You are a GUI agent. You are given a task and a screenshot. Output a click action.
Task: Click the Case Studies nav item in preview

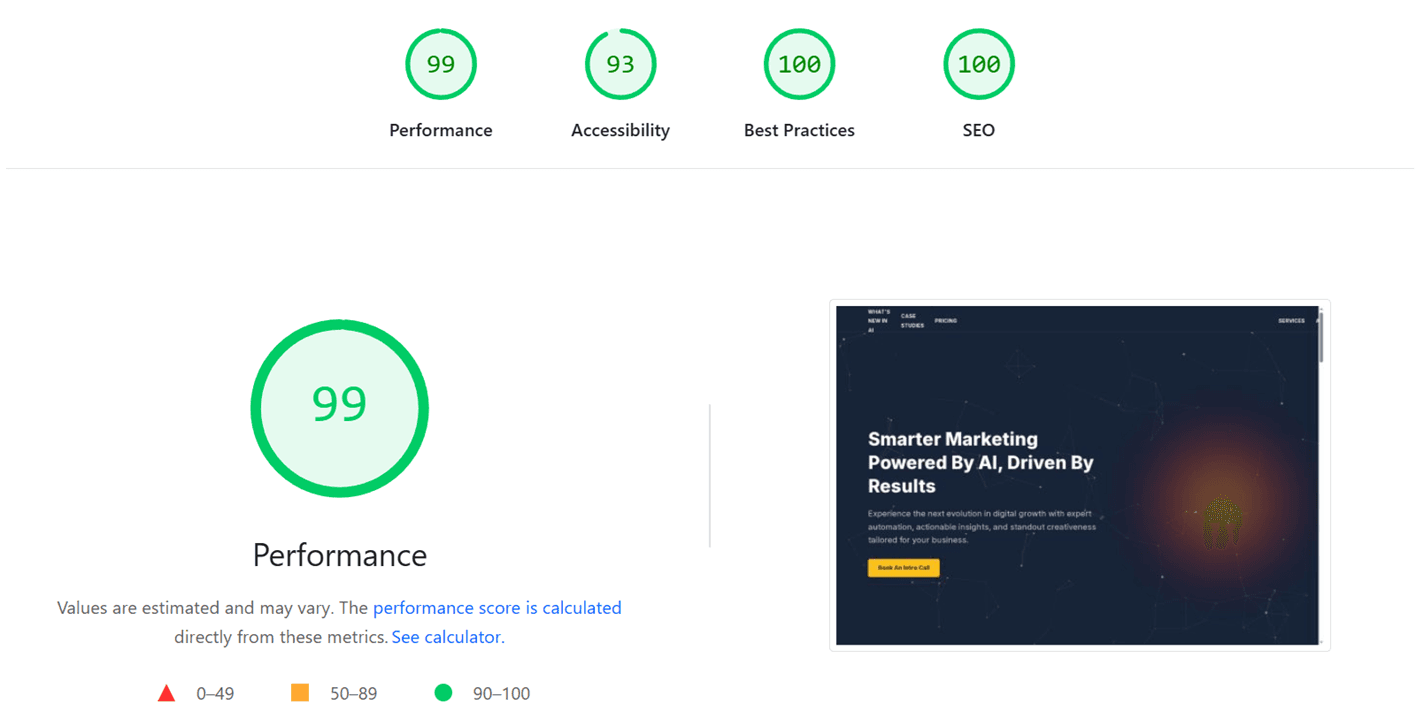[912, 321]
